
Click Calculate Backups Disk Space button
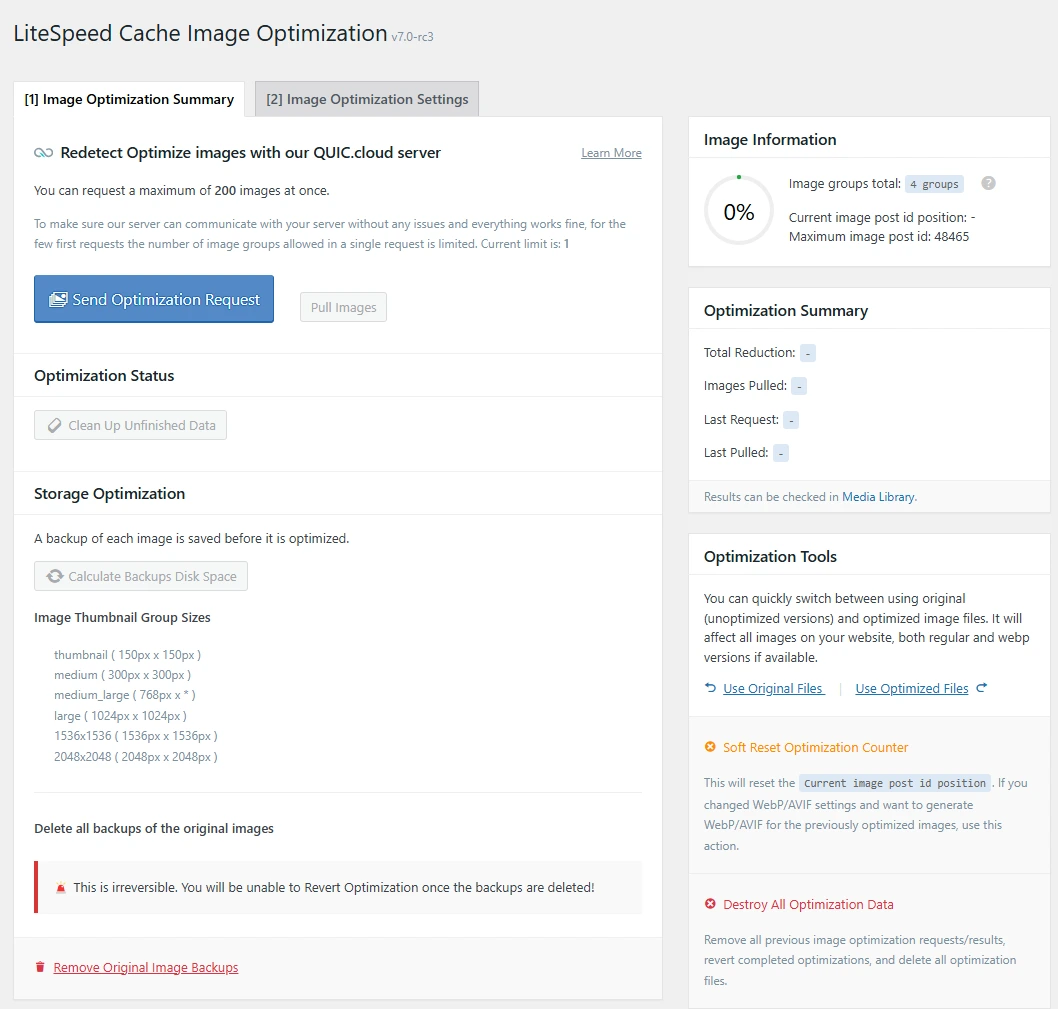[141, 576]
